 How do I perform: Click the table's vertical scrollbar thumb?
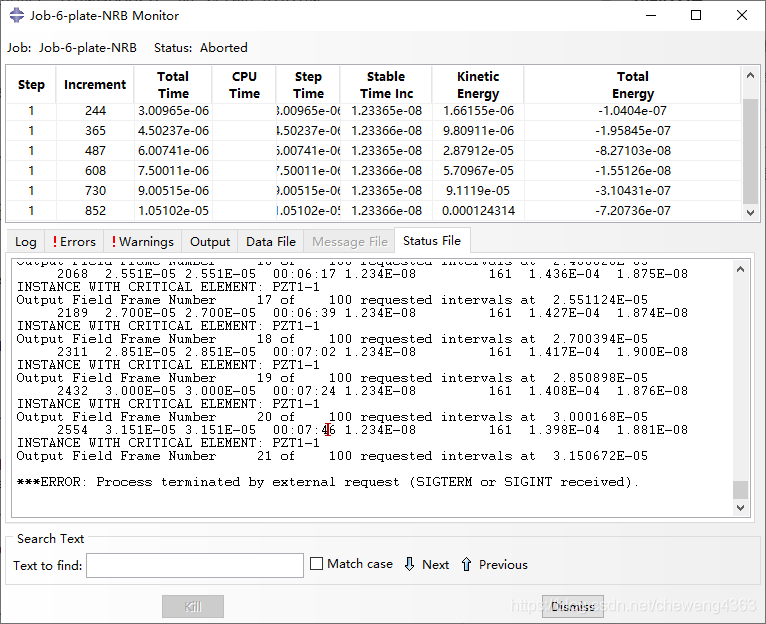click(750, 151)
